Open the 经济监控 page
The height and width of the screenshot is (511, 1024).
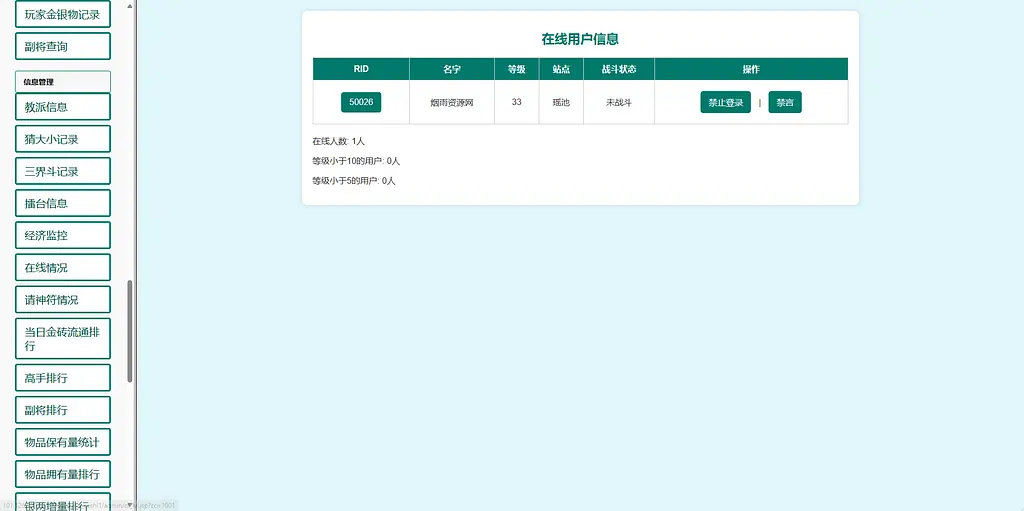click(x=63, y=235)
